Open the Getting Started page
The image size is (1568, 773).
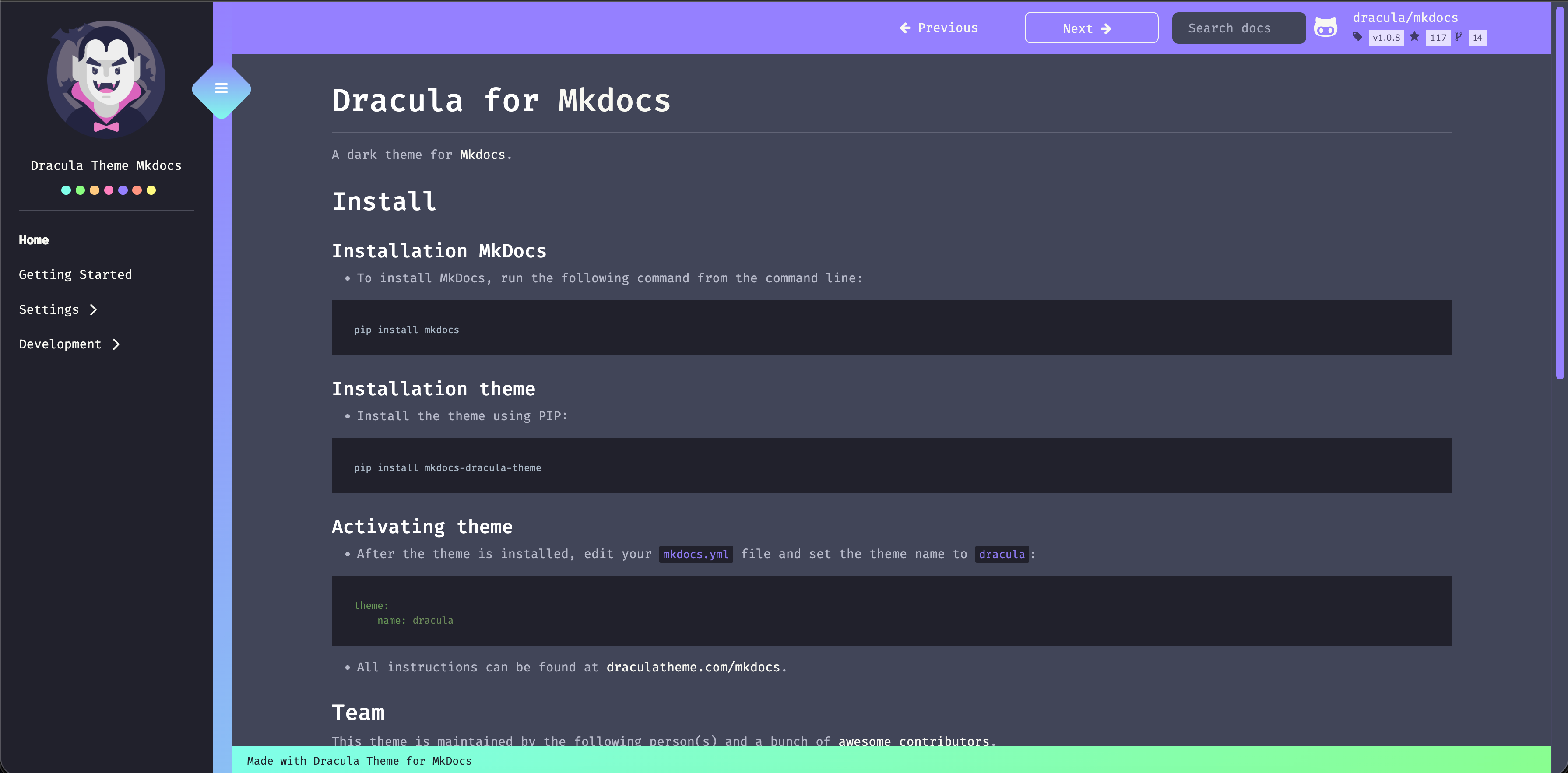coord(75,274)
